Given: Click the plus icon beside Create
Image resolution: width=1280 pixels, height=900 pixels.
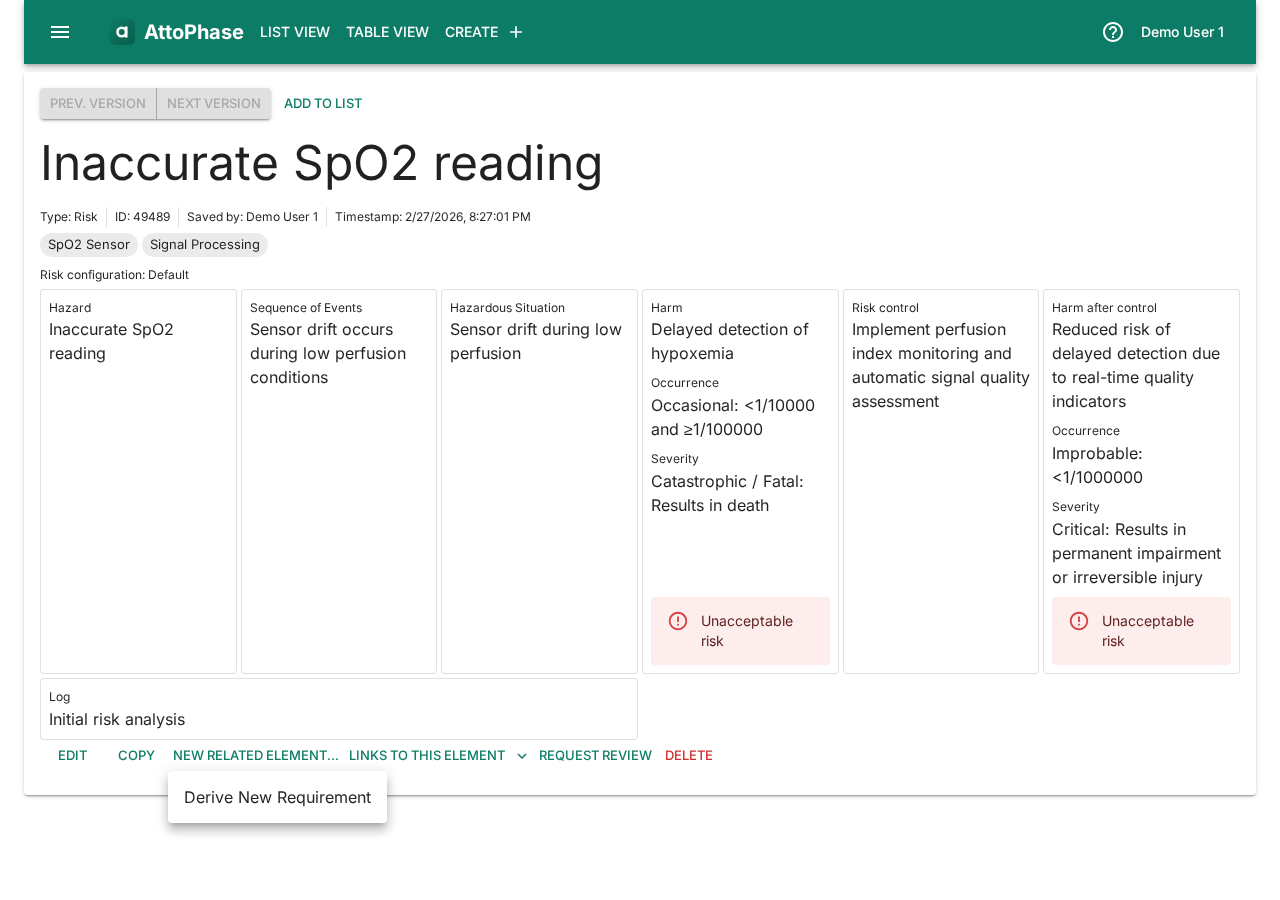Looking at the screenshot, I should pyautogui.click(x=516, y=32).
